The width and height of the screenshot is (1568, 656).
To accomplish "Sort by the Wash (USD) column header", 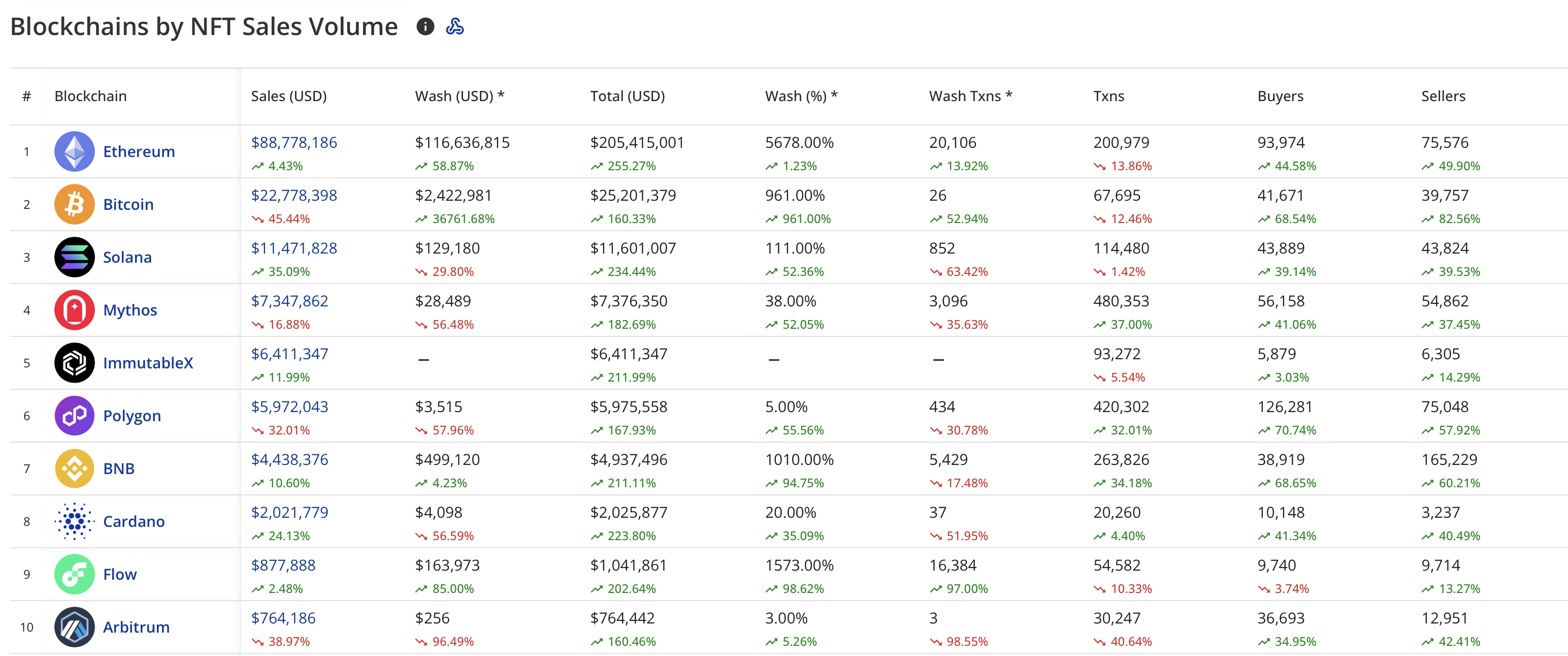I will 460,96.
